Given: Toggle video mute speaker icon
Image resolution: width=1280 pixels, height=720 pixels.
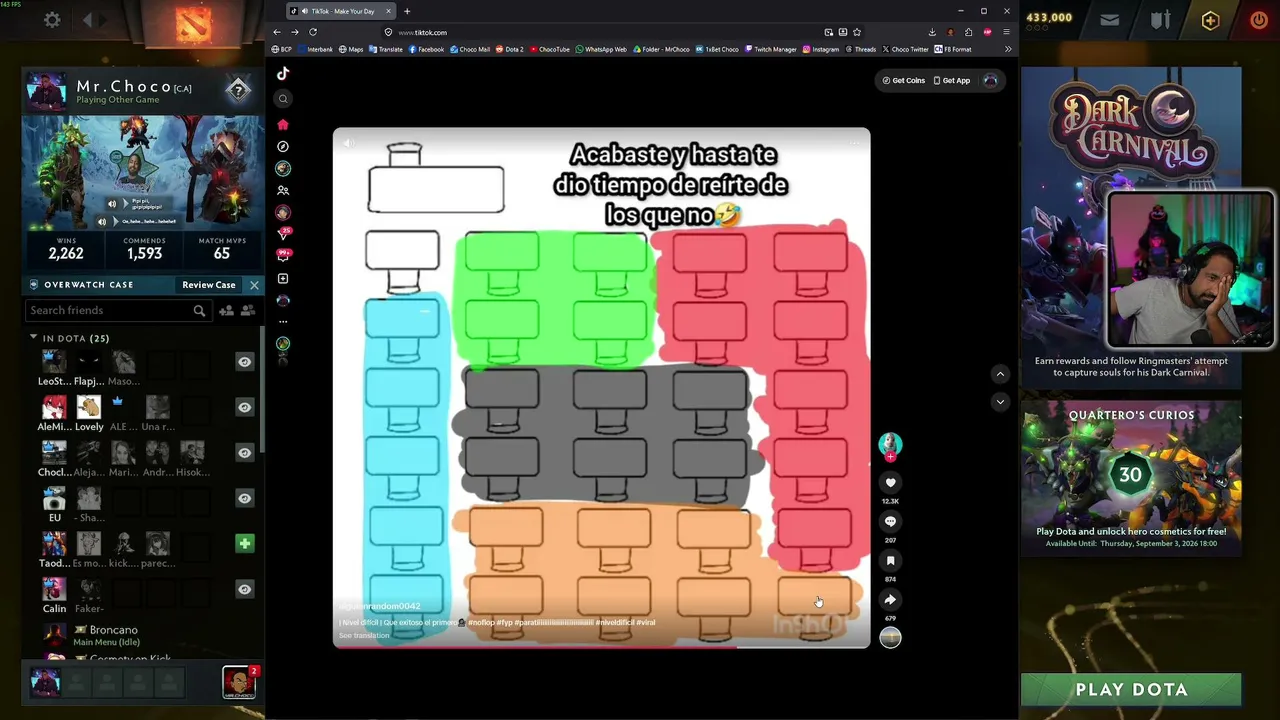Looking at the screenshot, I should point(348,143).
